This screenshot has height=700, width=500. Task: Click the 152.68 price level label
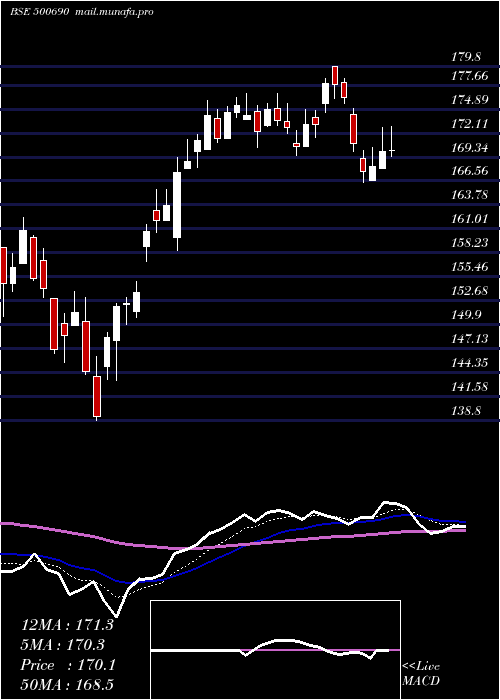point(470,291)
